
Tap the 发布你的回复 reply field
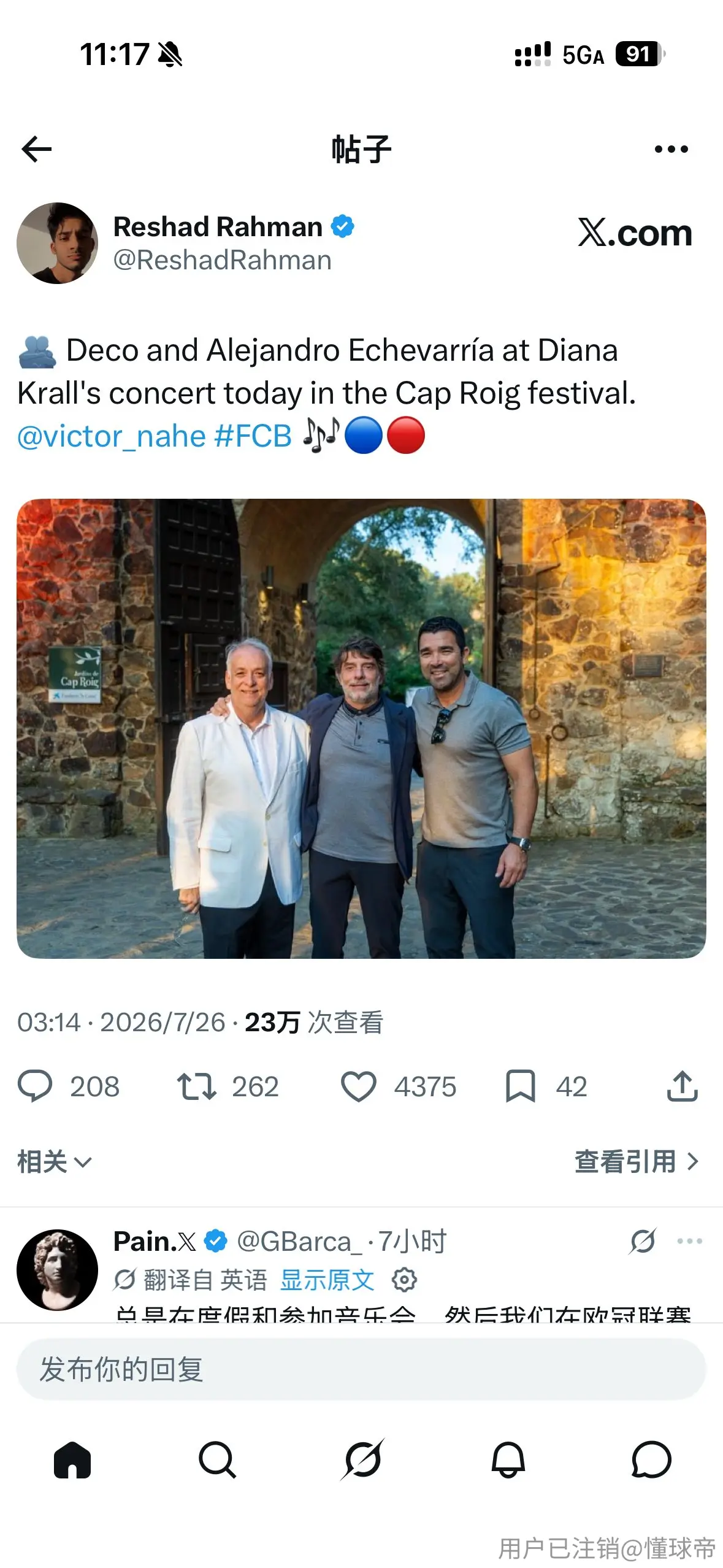coord(361,1369)
